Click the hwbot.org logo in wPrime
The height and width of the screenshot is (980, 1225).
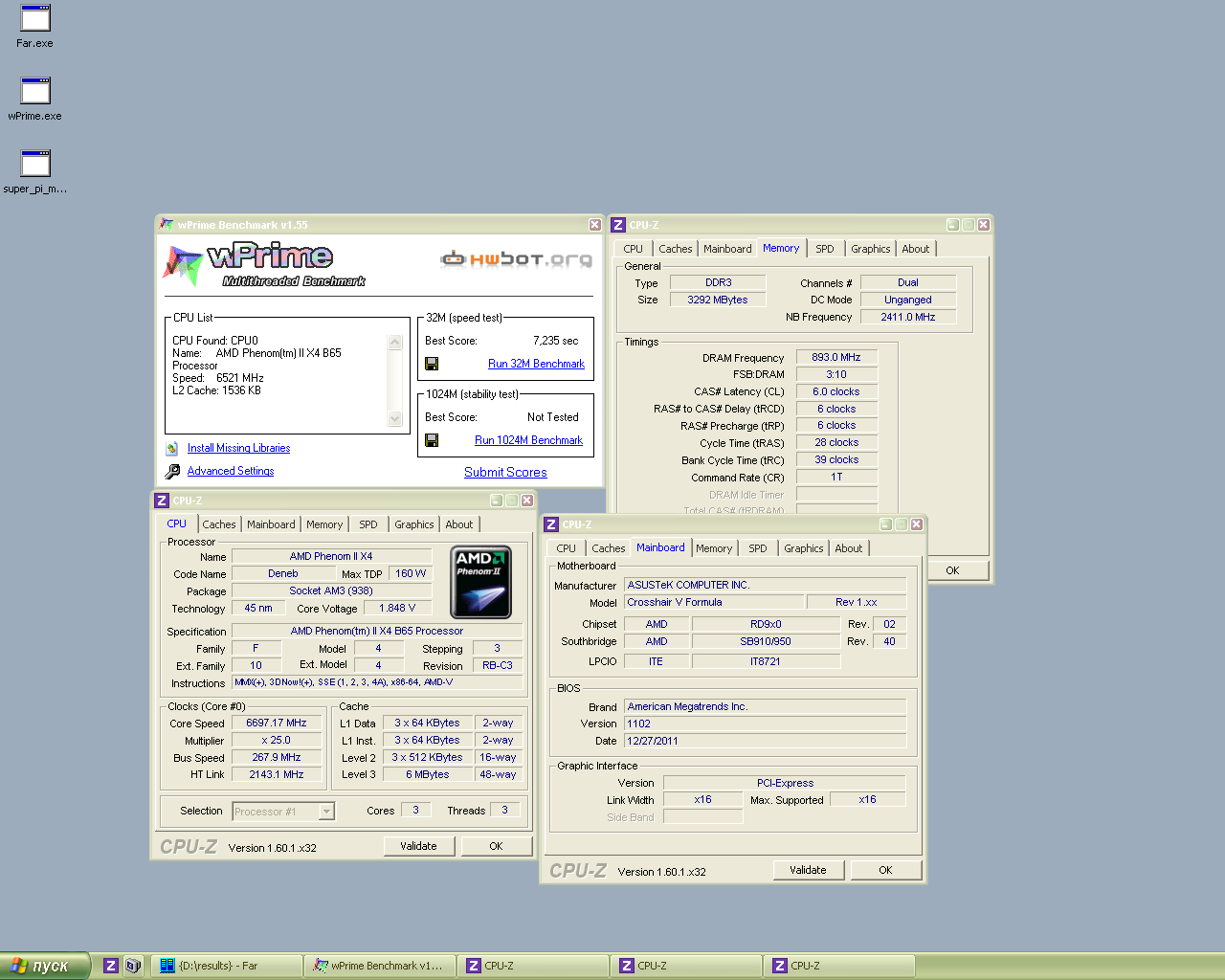[516, 258]
